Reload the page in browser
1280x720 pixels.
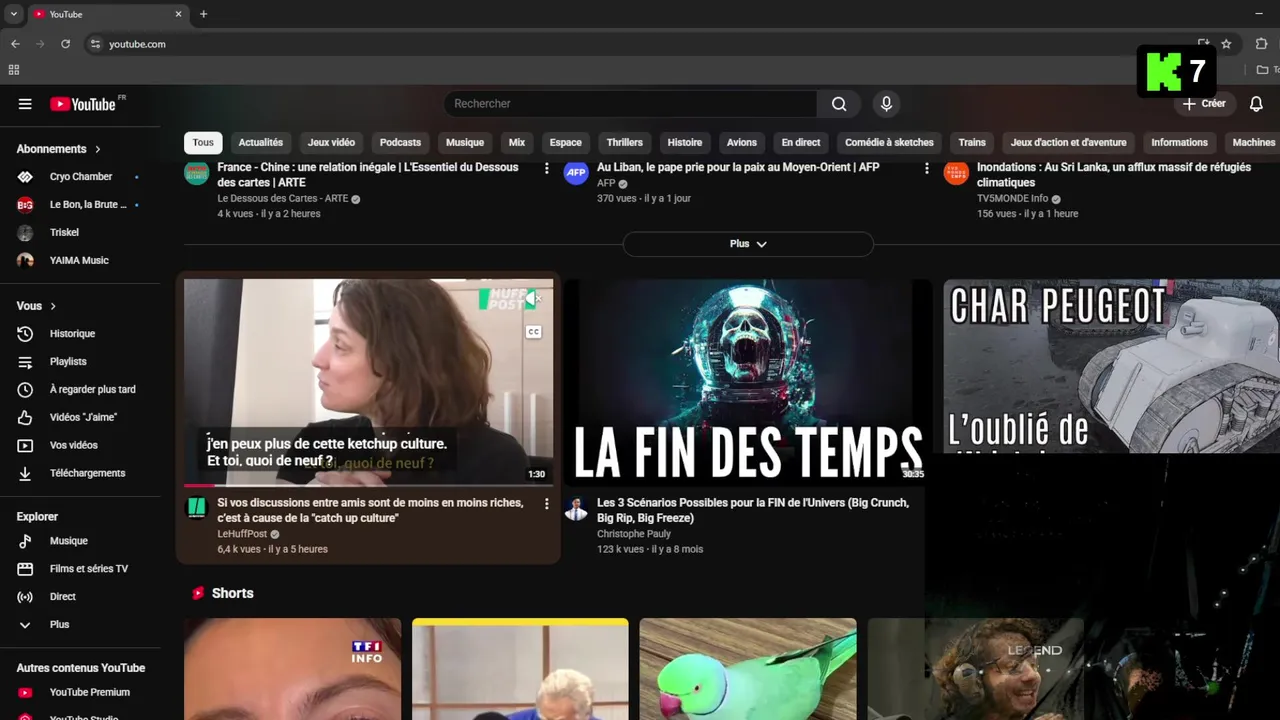pos(65,44)
